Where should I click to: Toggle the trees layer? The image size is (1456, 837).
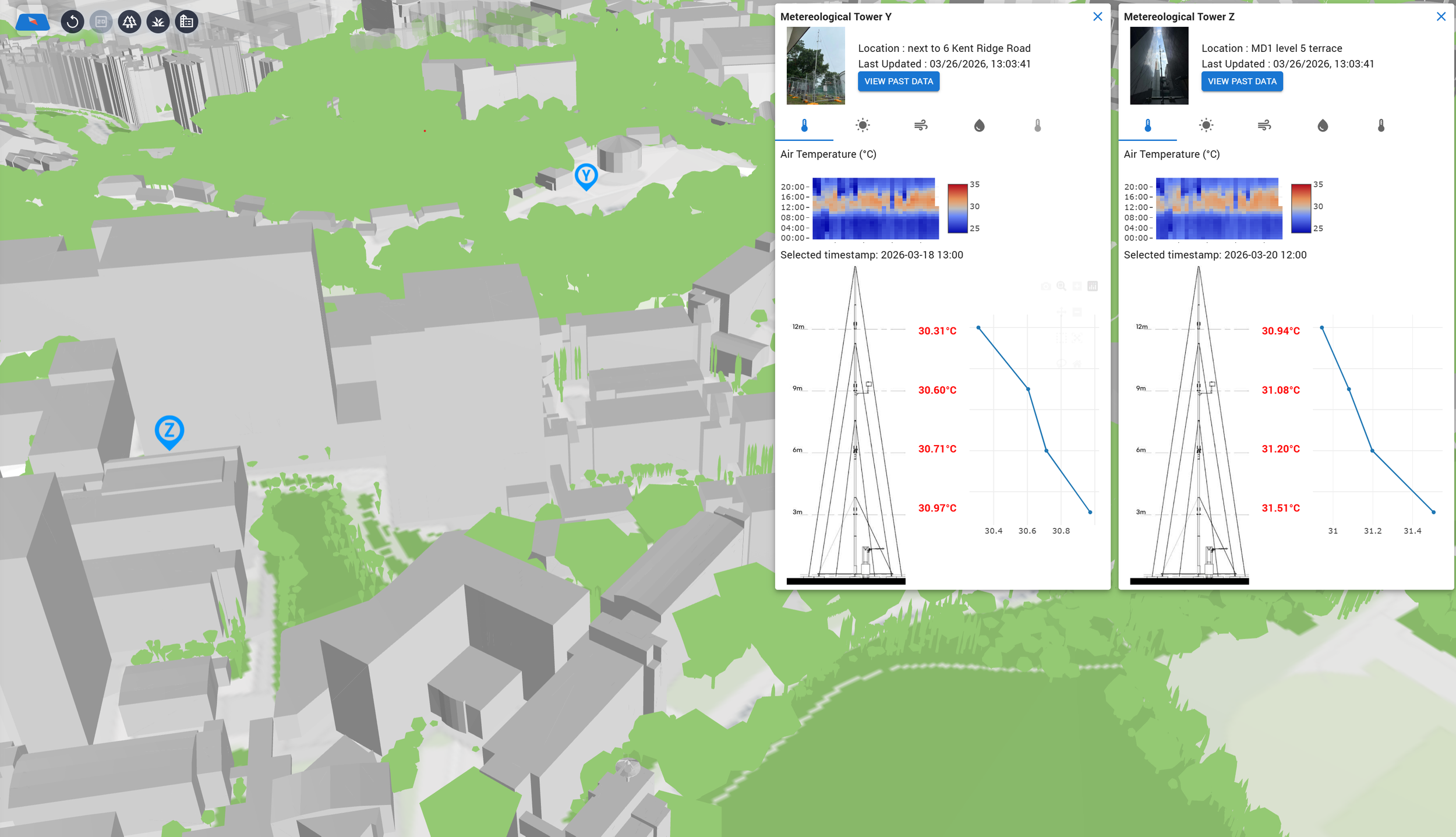click(x=129, y=22)
